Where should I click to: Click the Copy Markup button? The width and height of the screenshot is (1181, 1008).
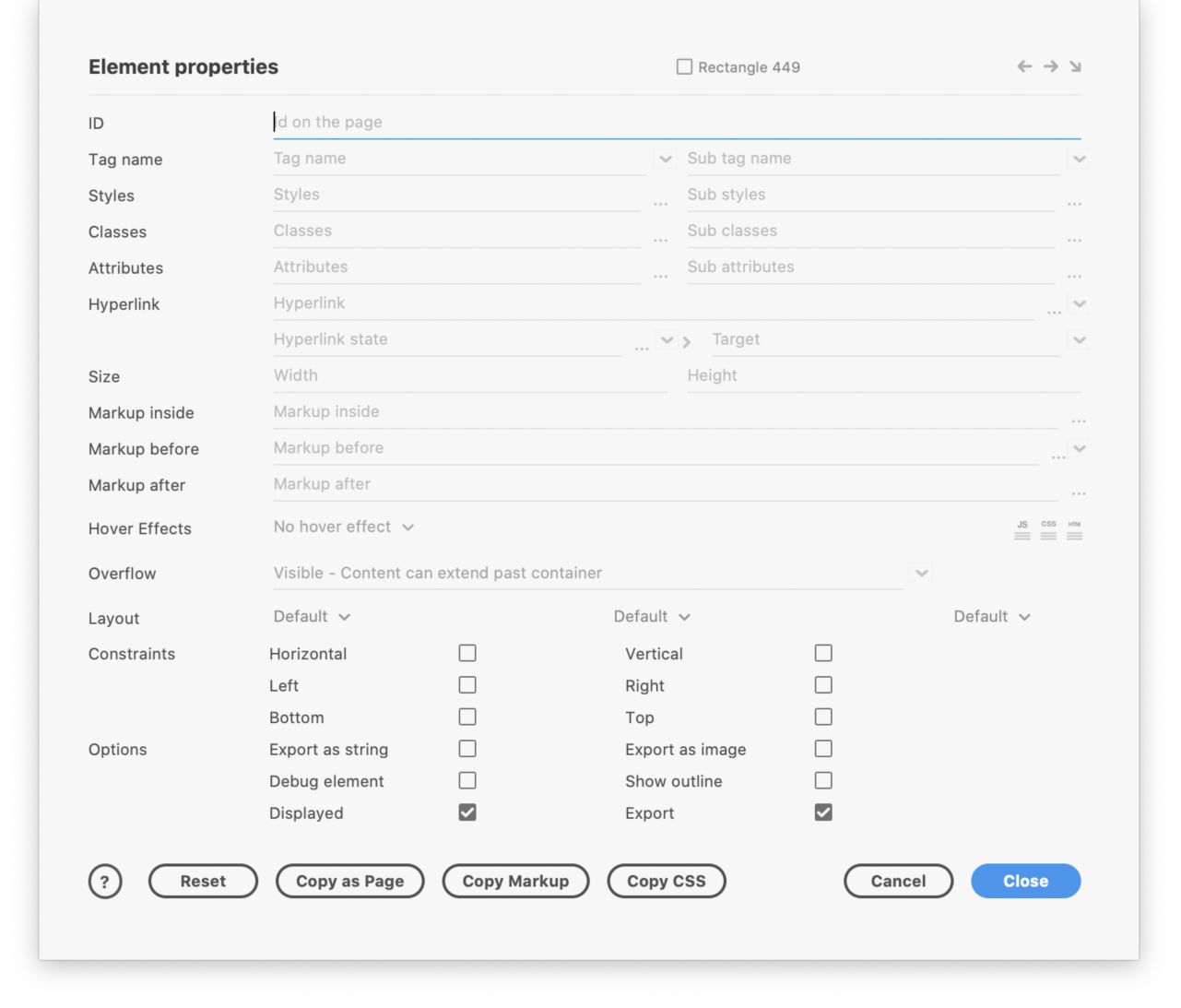(515, 882)
